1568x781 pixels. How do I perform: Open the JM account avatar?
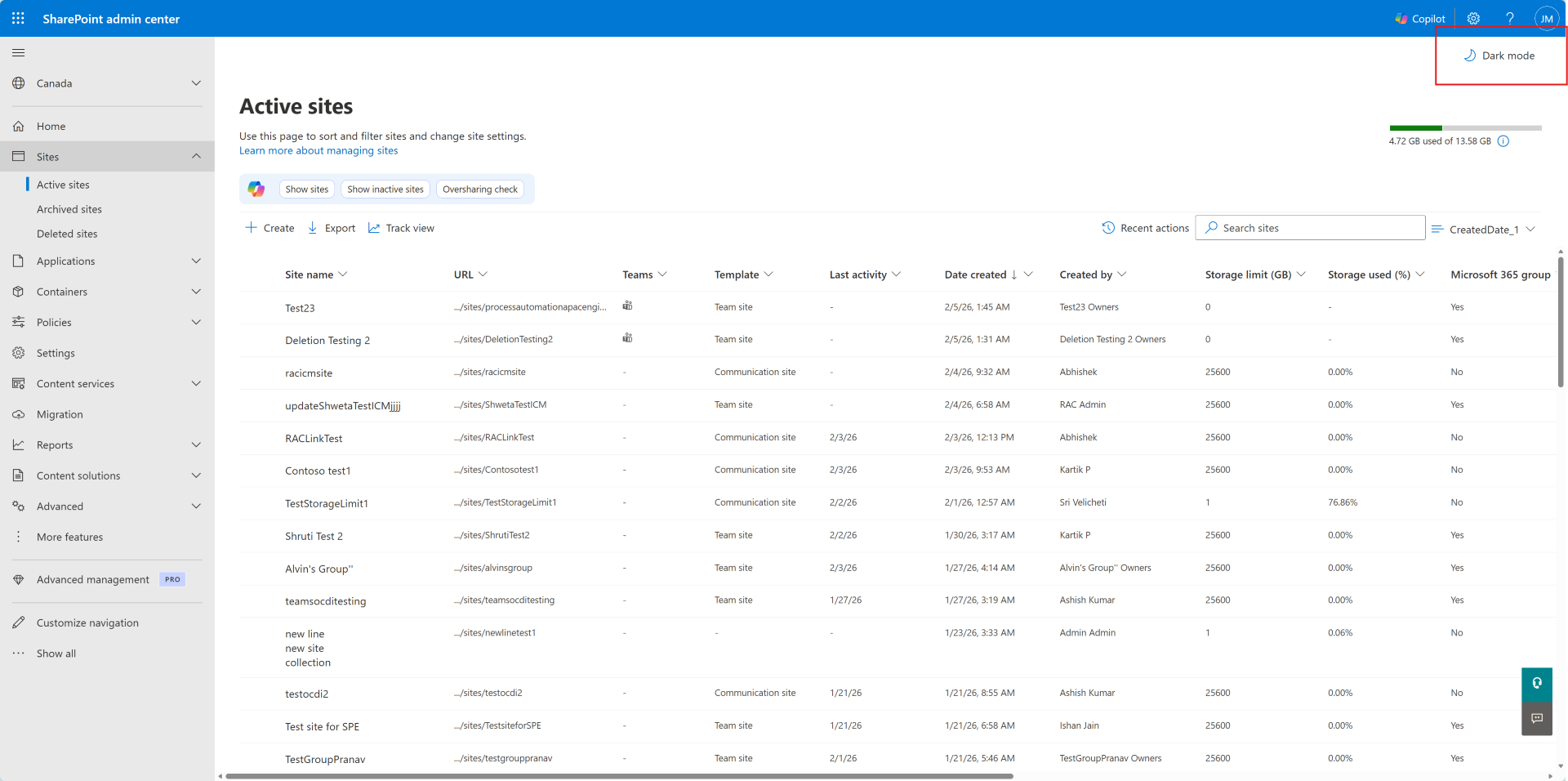(1547, 19)
